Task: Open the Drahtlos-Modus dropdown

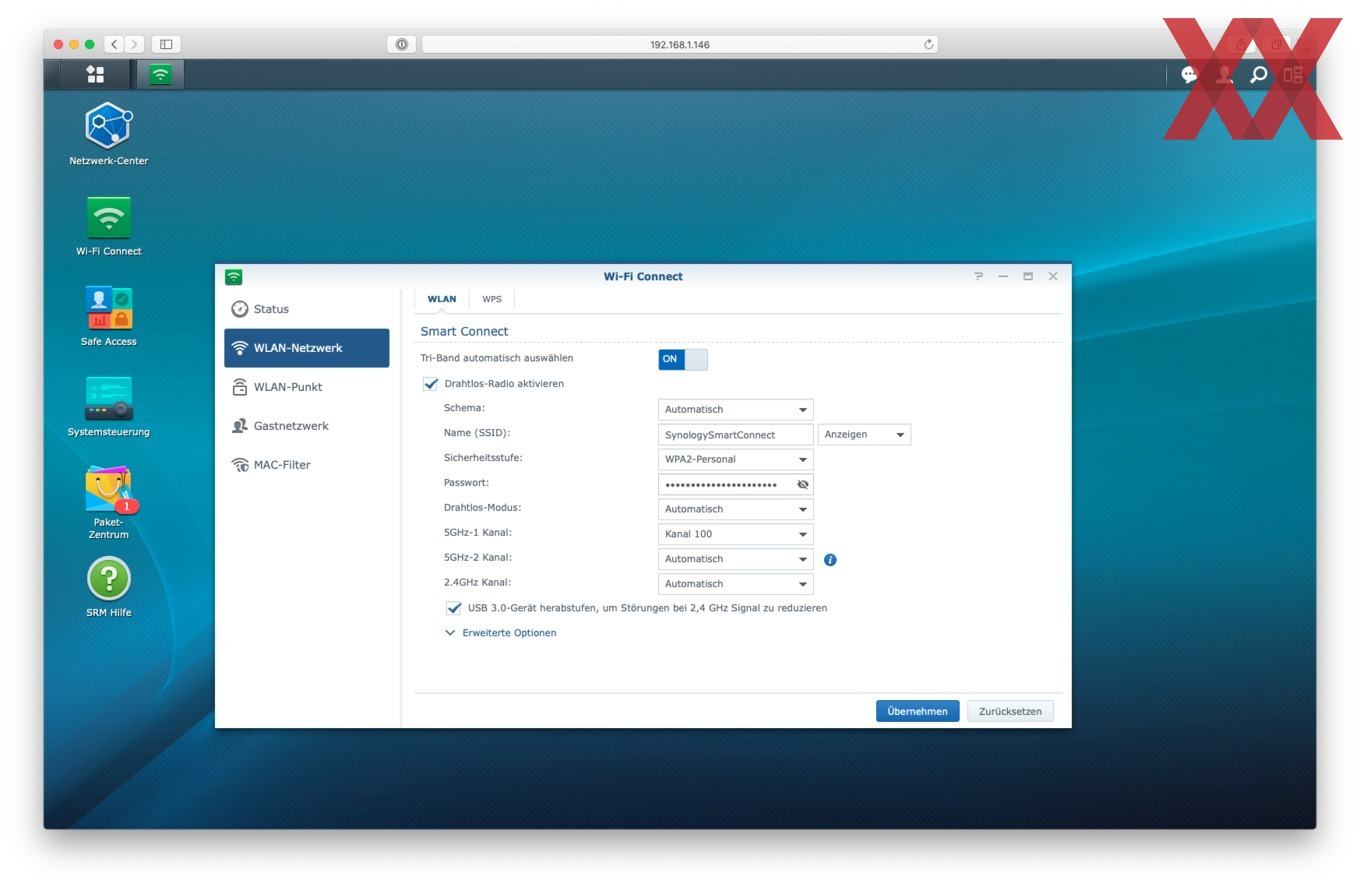Action: [735, 509]
